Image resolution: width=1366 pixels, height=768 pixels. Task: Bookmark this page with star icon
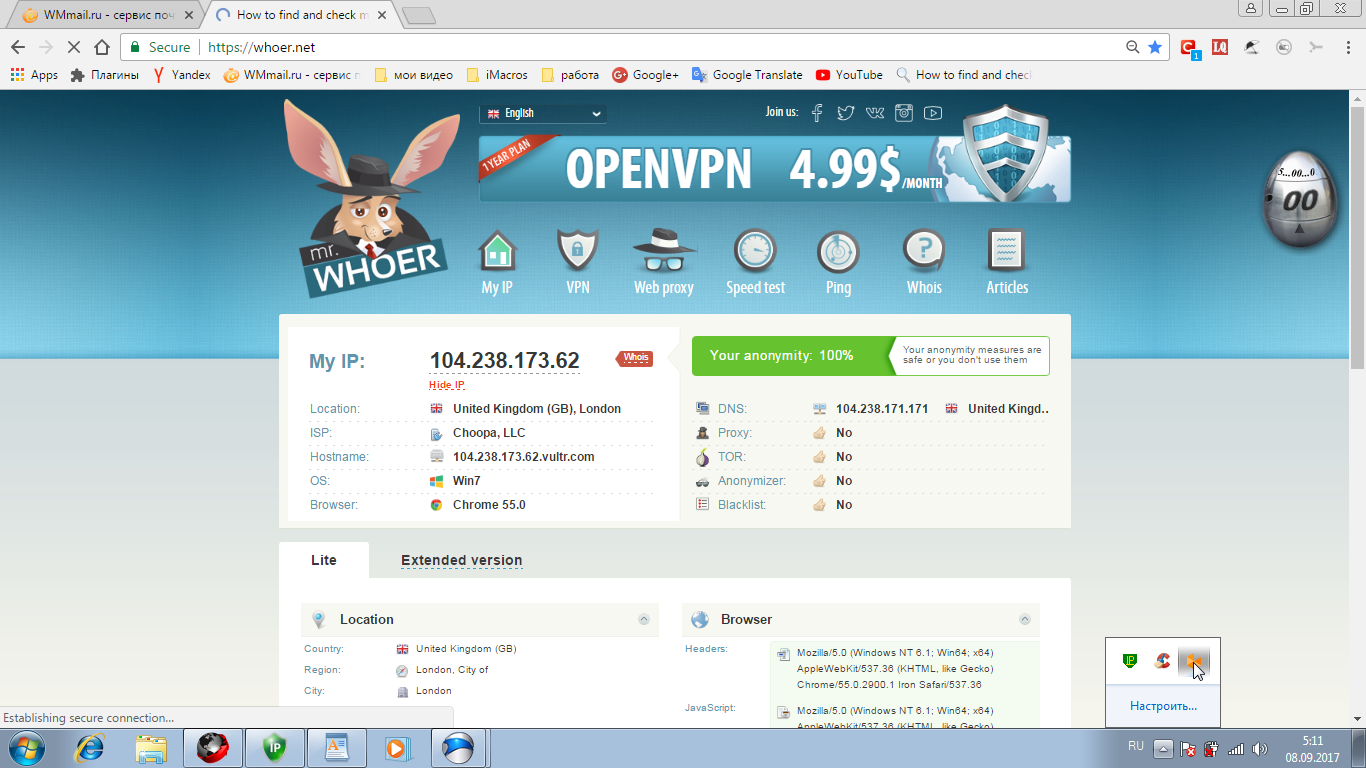[x=1155, y=47]
